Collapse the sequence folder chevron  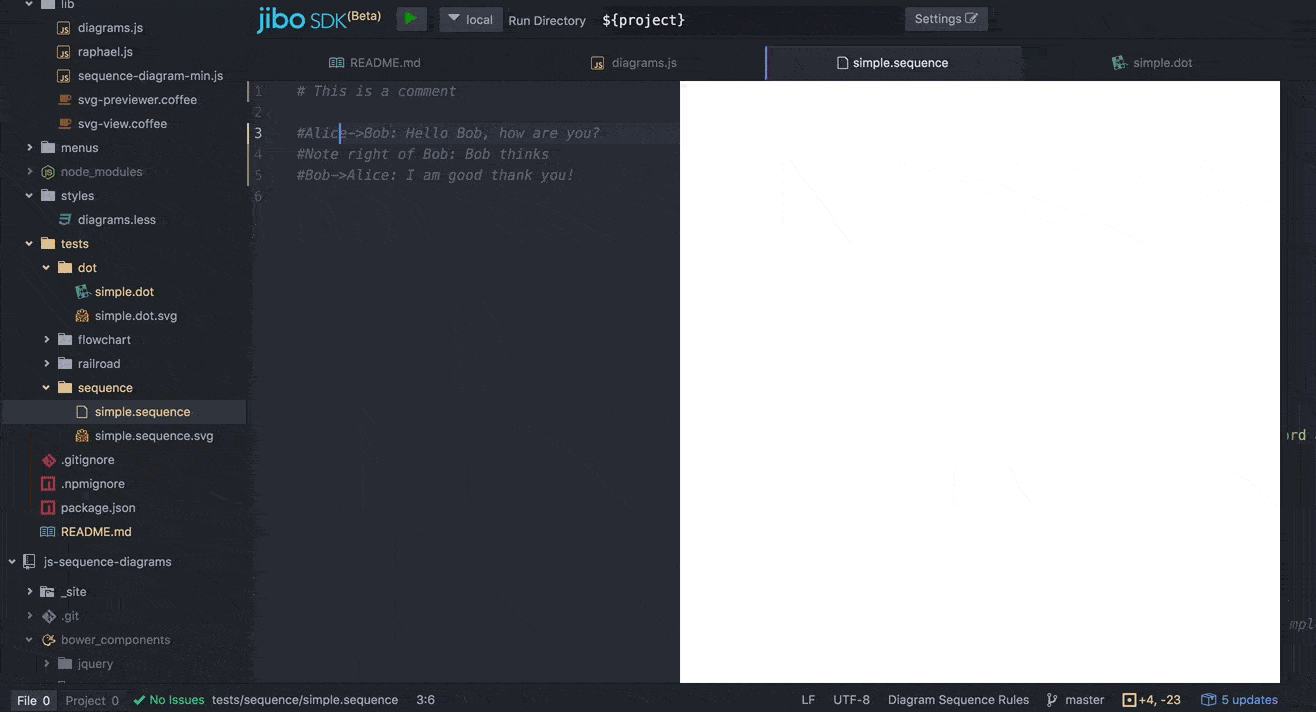tap(47, 388)
